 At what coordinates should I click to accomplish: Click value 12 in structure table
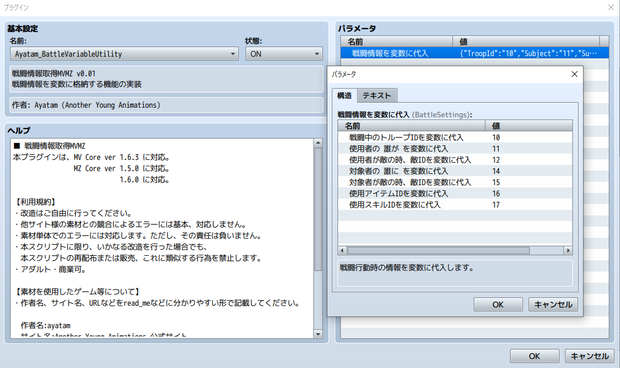click(x=496, y=160)
